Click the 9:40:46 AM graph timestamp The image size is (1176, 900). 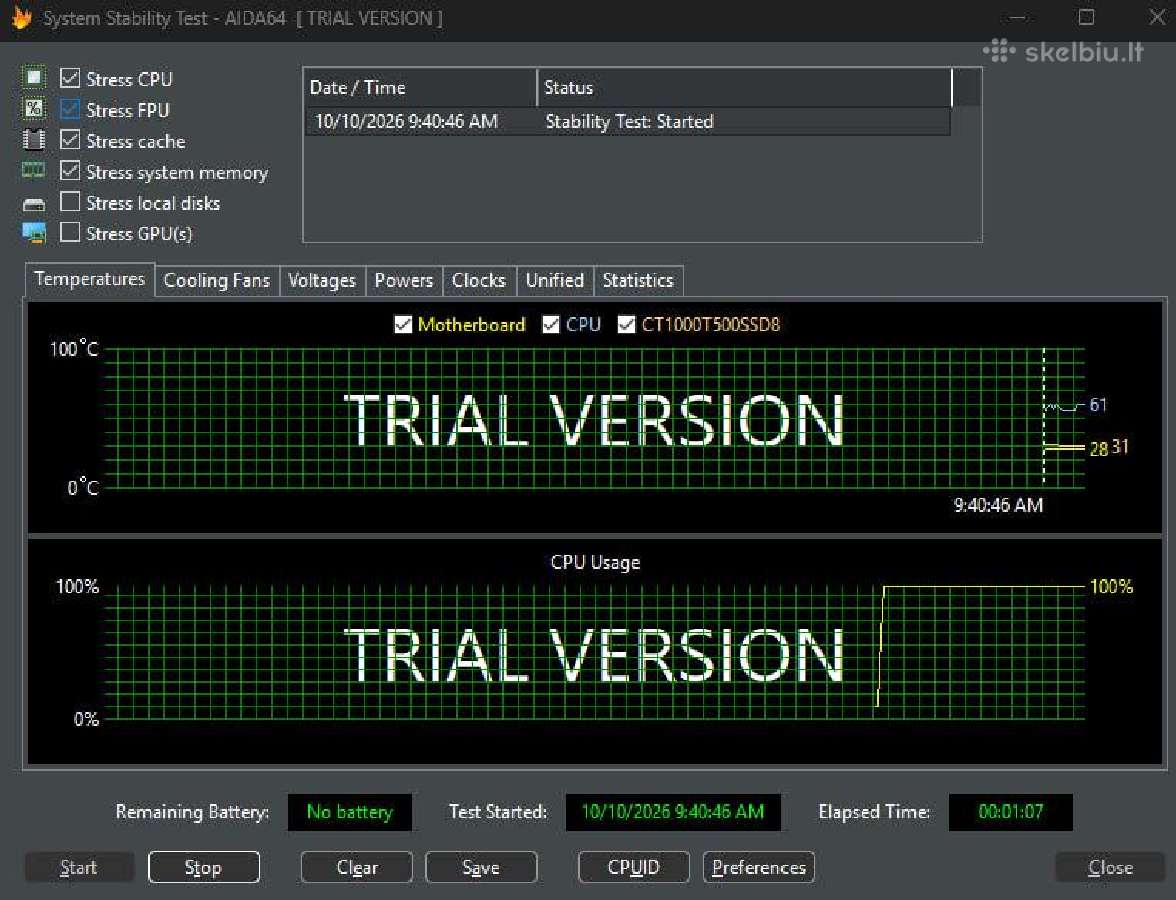(998, 506)
